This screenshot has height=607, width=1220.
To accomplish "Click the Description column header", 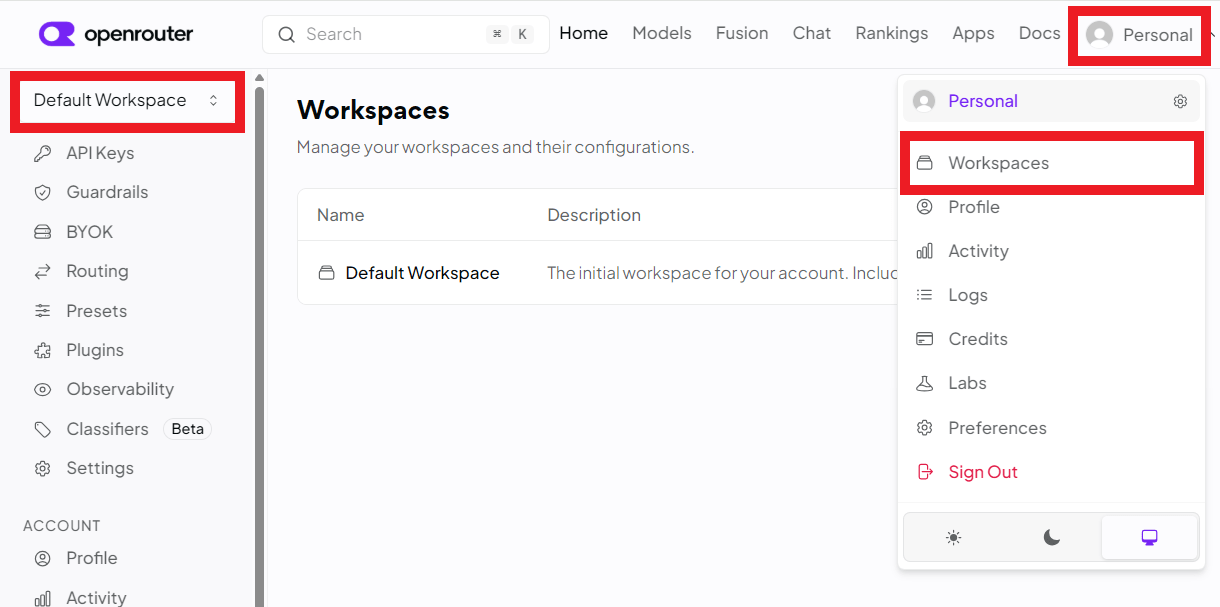I will pyautogui.click(x=594, y=215).
